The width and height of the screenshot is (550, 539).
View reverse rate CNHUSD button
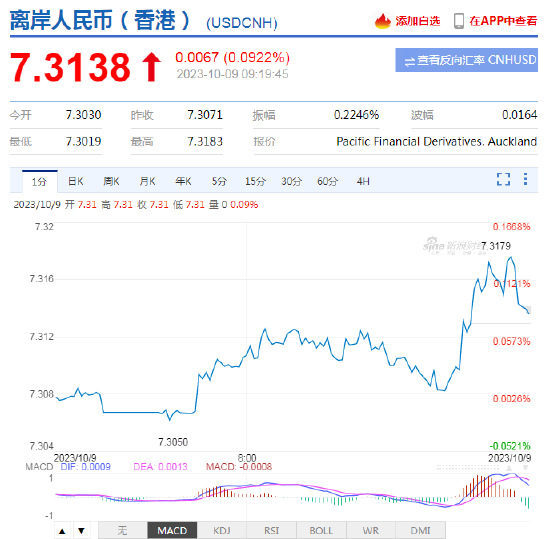pyautogui.click(x=467, y=60)
